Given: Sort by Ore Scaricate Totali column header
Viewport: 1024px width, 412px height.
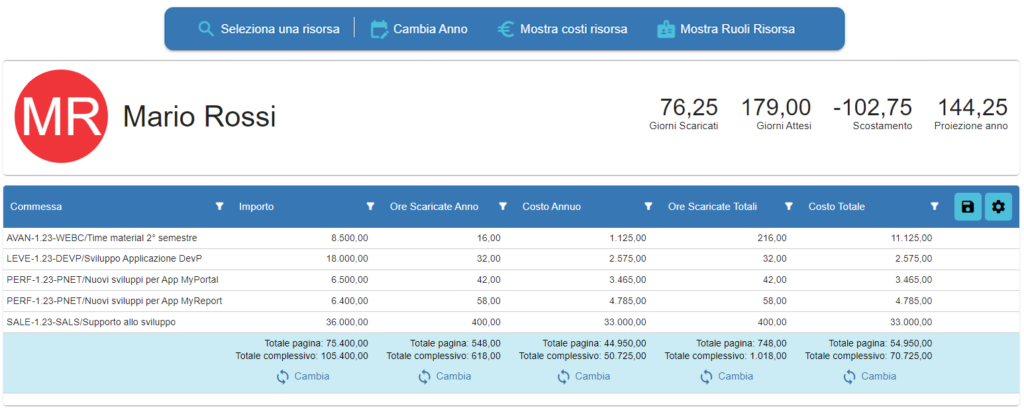Looking at the screenshot, I should coord(712,206).
